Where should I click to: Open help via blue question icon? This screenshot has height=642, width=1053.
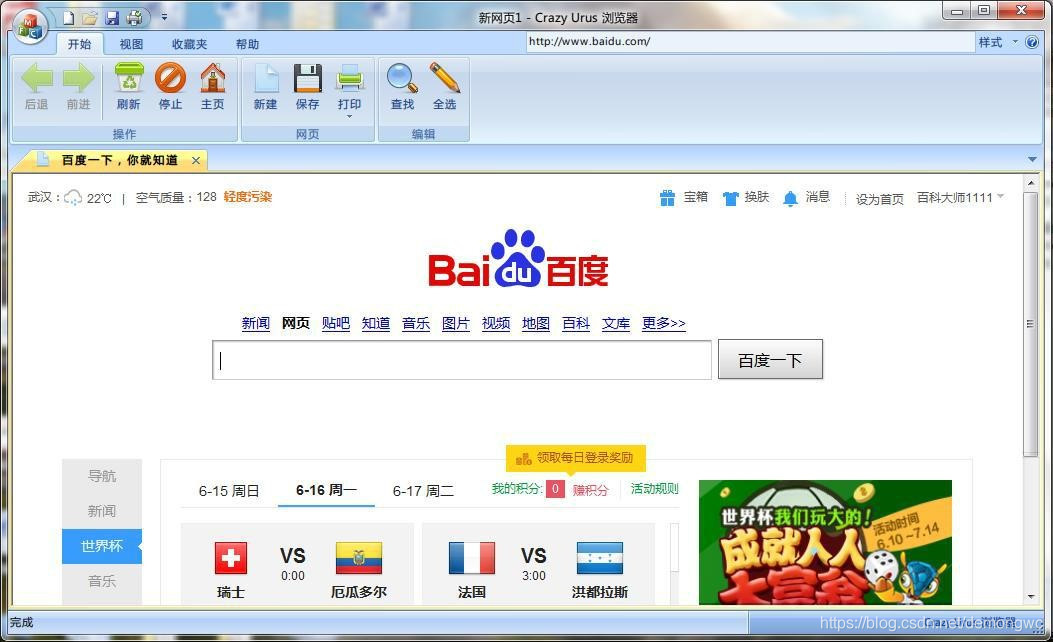(1032, 42)
